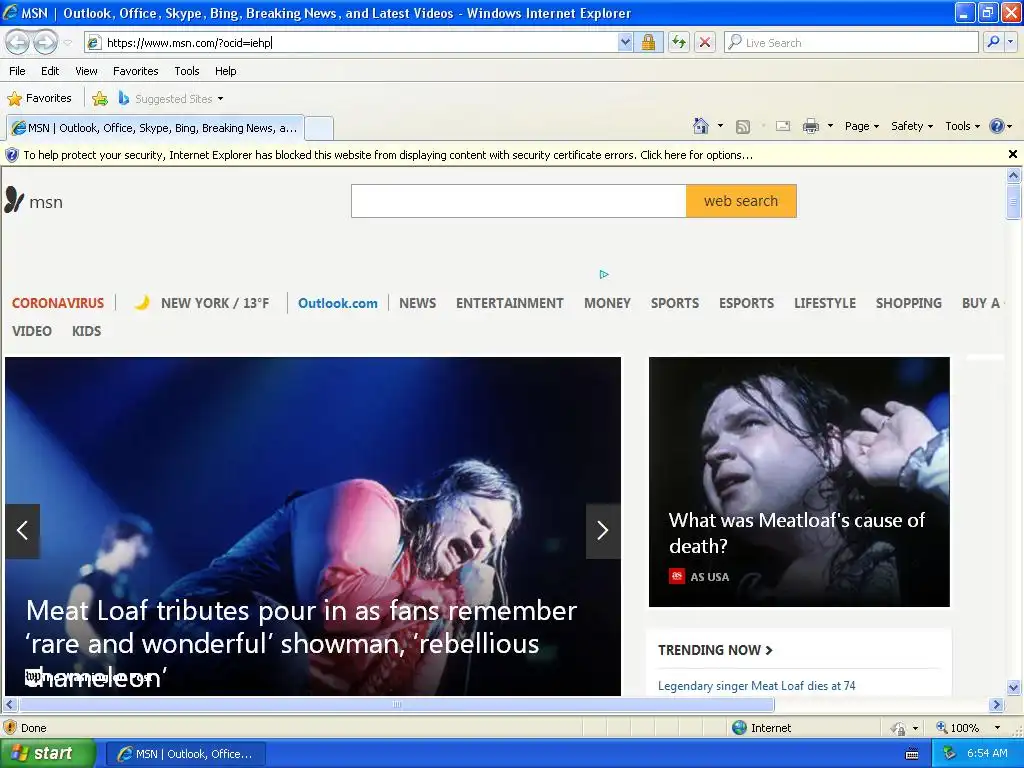Select the information bar shield icon

12,155
